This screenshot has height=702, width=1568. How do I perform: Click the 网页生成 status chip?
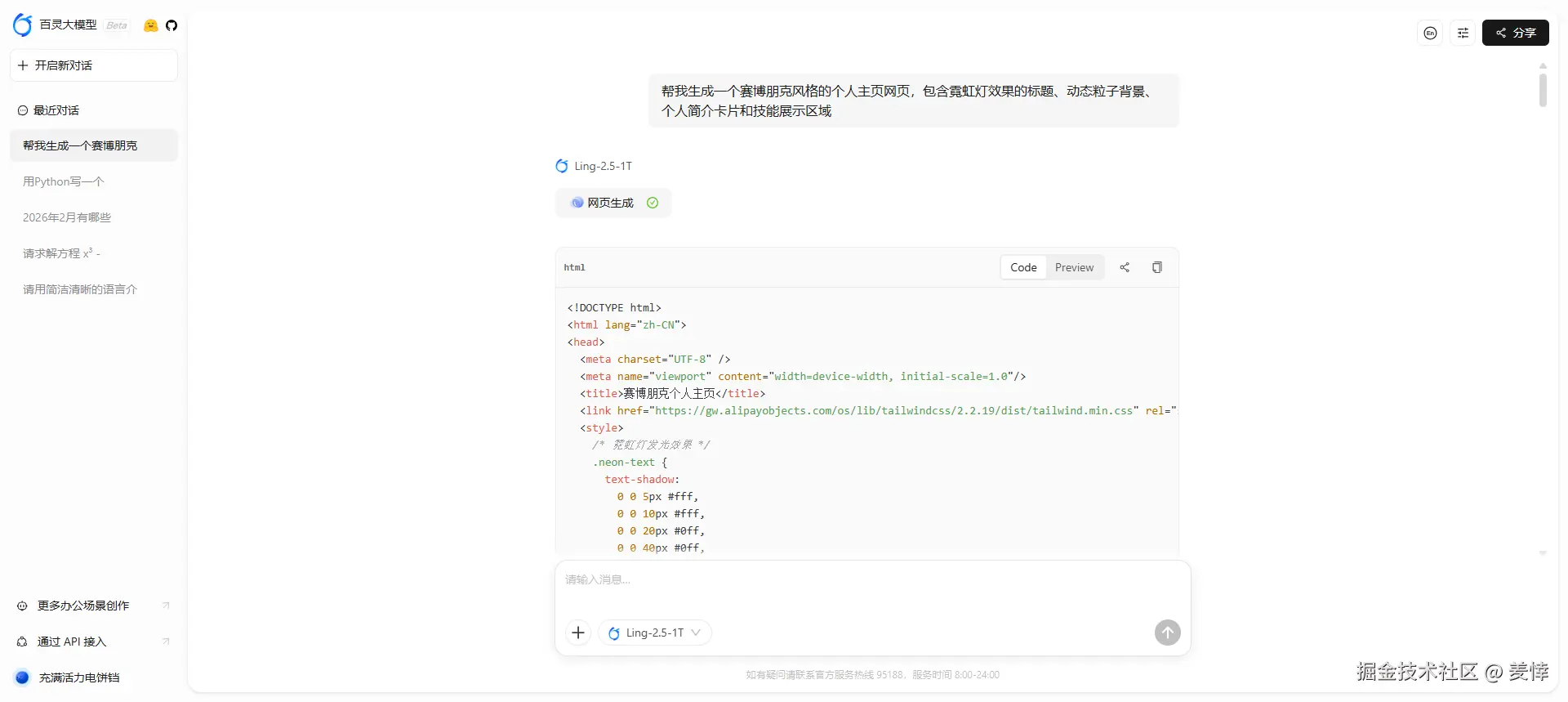[x=613, y=203]
